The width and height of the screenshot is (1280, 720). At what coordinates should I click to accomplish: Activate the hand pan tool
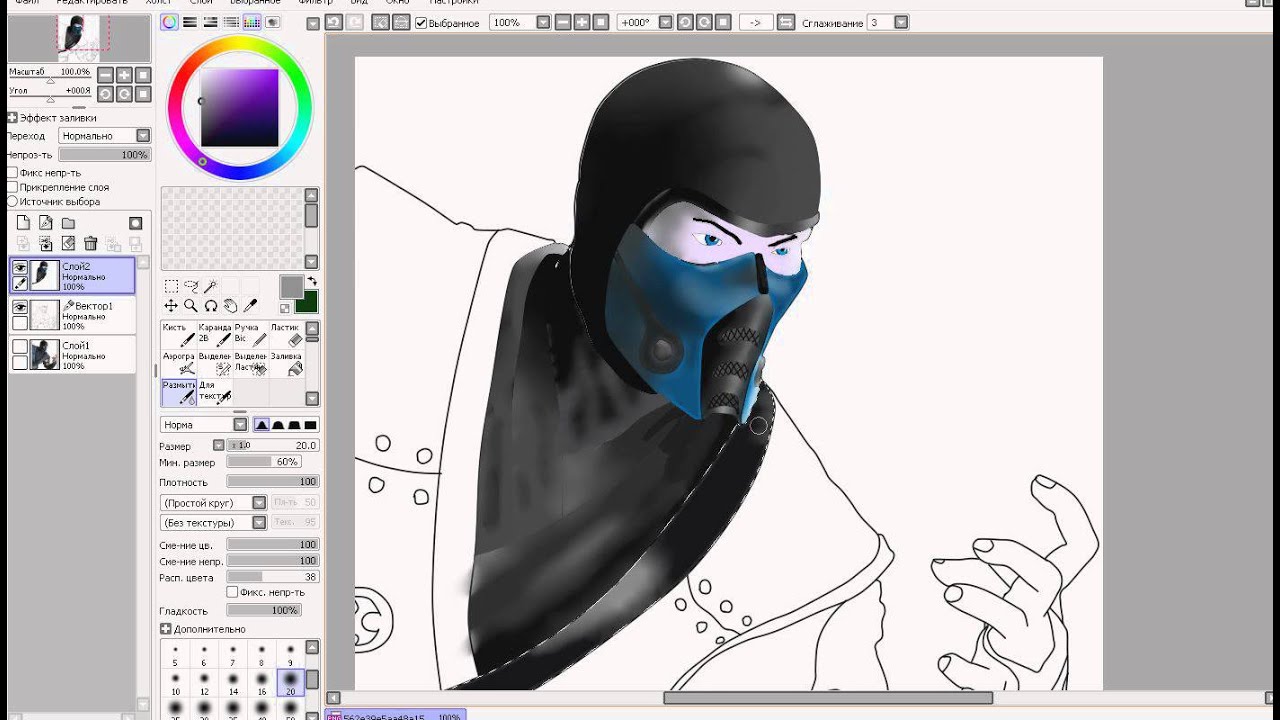tap(231, 306)
